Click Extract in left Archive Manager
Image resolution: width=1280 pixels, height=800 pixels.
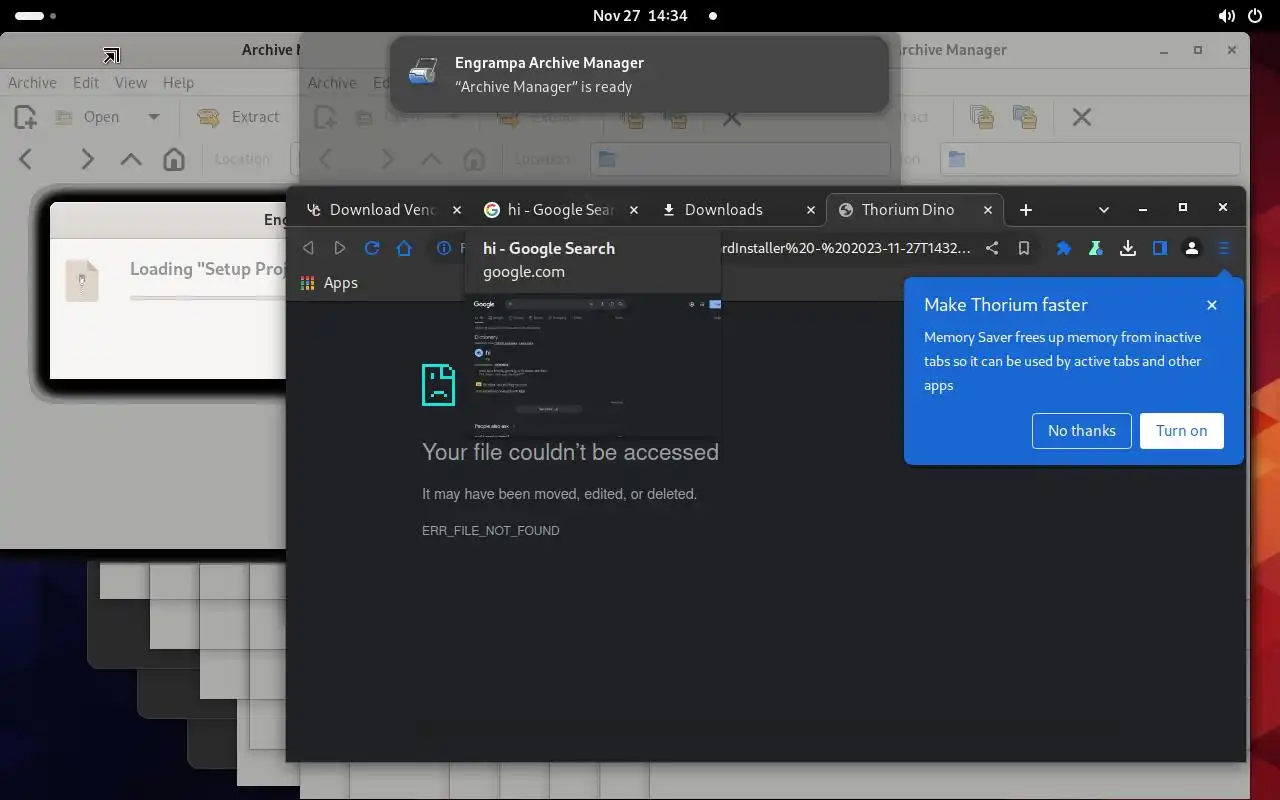click(x=238, y=117)
